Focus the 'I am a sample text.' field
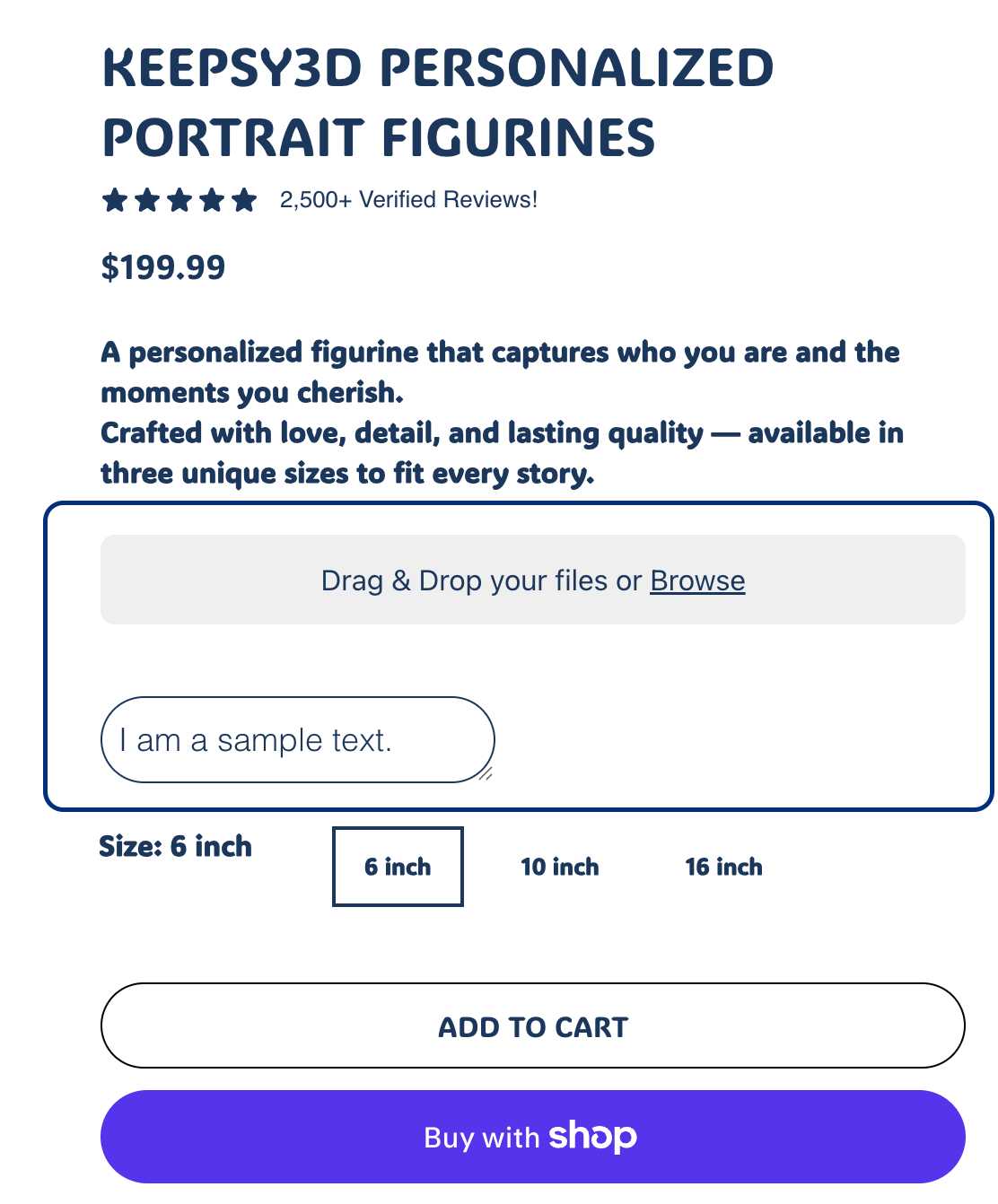998x1204 pixels. coord(296,740)
